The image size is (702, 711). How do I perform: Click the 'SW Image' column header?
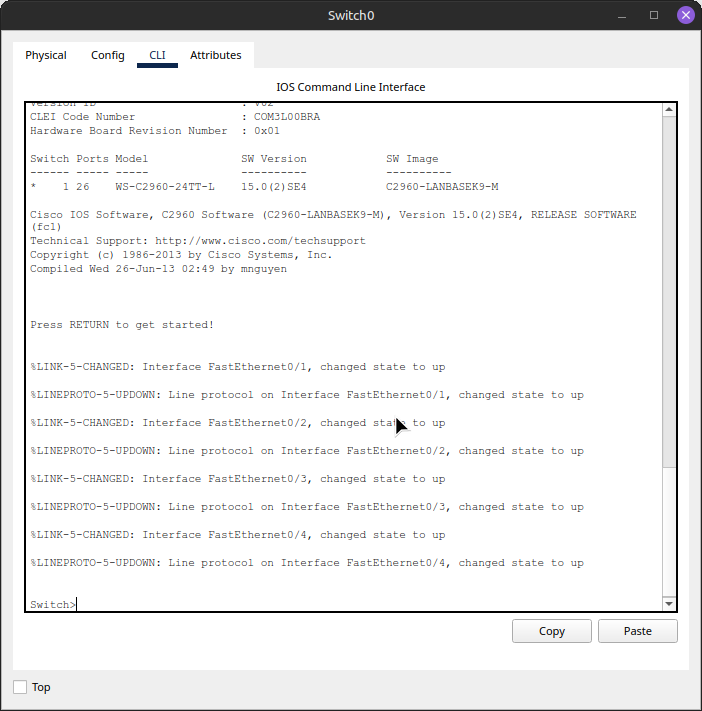click(x=412, y=159)
